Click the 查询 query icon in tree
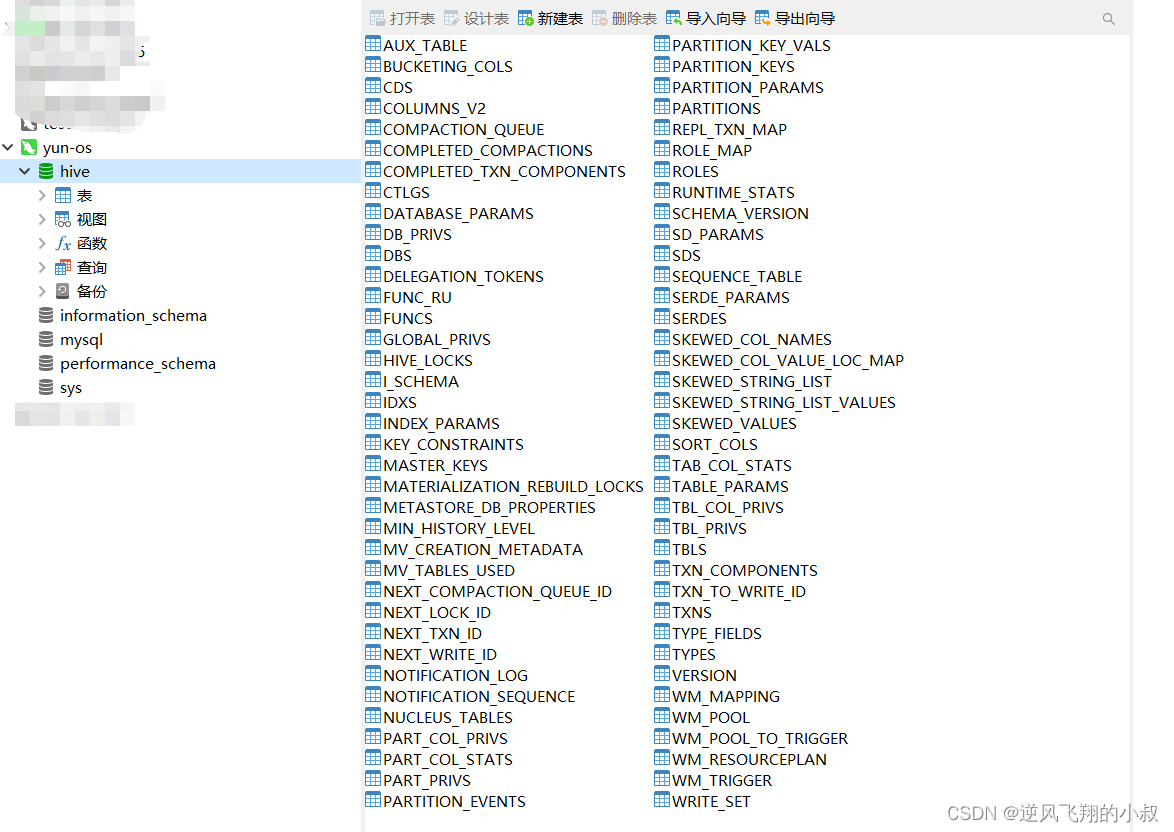1174x832 pixels. pyautogui.click(x=63, y=267)
